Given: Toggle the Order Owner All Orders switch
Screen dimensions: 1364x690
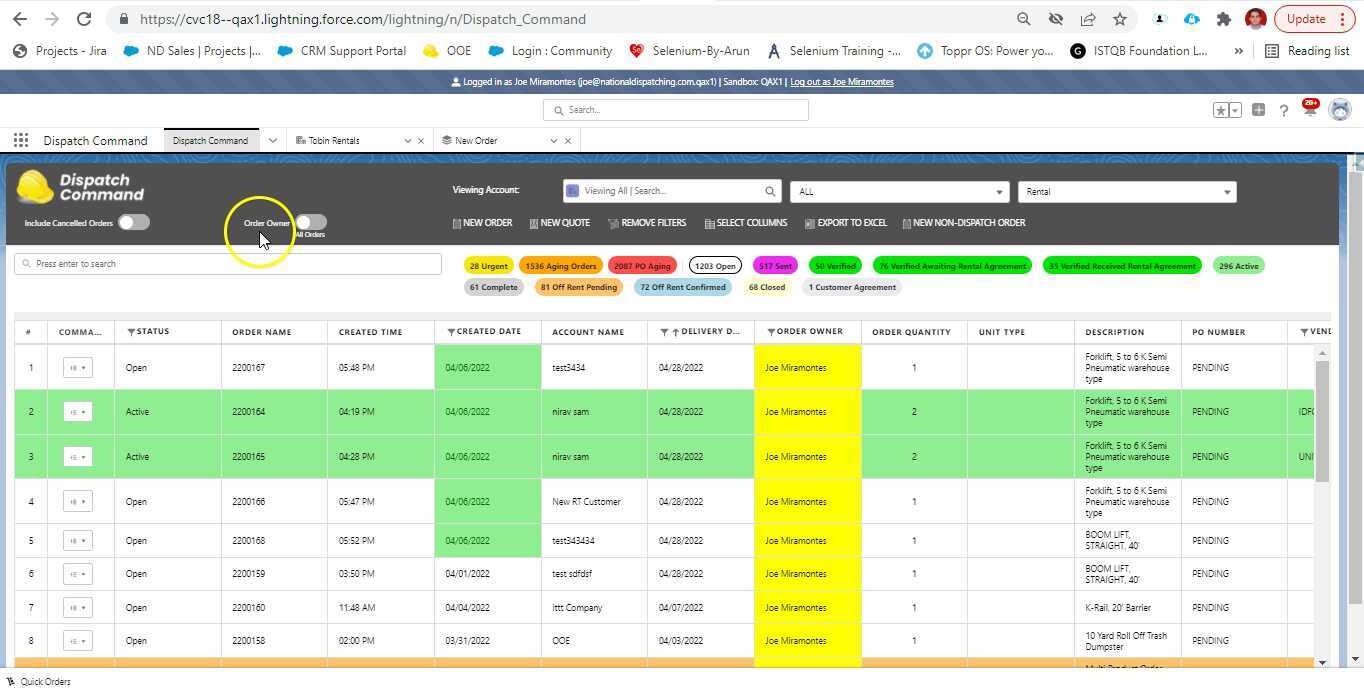Looking at the screenshot, I should click(310, 223).
